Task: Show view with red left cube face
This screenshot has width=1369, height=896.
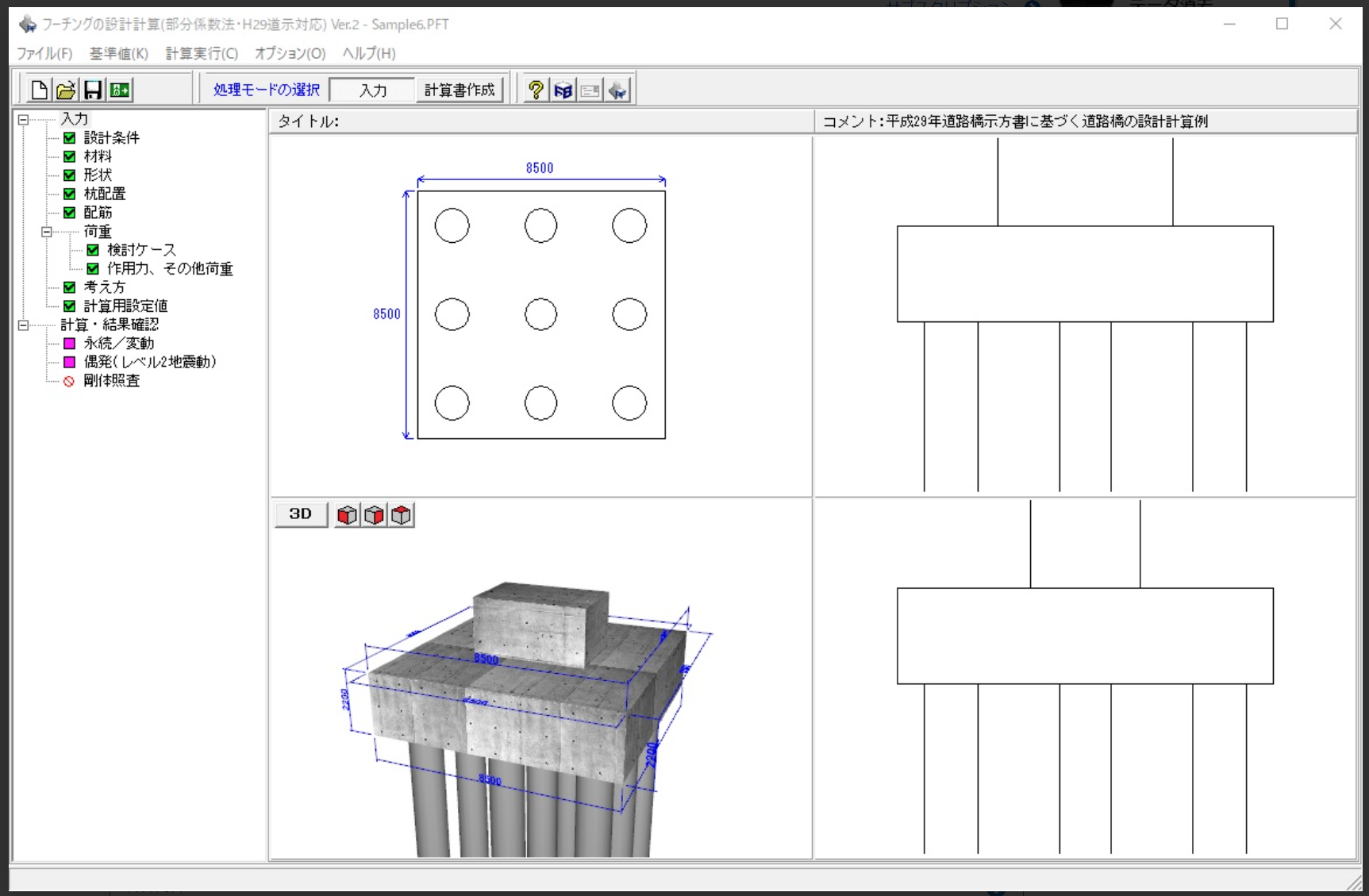Action: coord(347,515)
